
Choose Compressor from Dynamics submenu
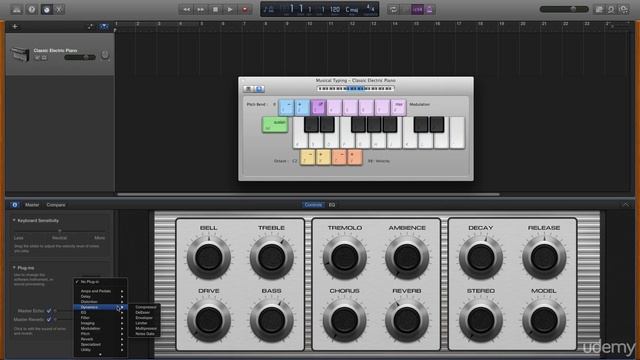tap(145, 307)
